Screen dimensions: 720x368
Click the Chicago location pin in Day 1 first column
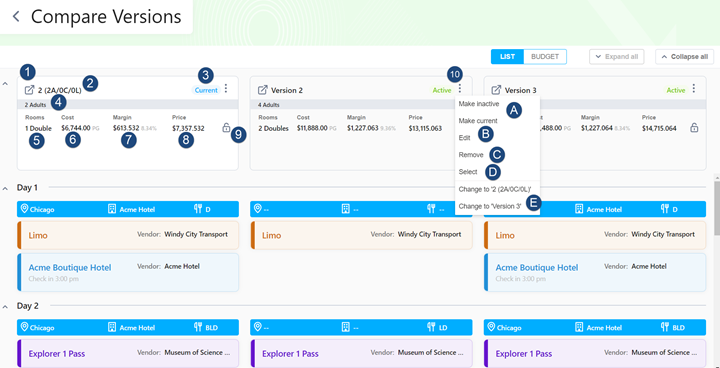[x=24, y=209]
